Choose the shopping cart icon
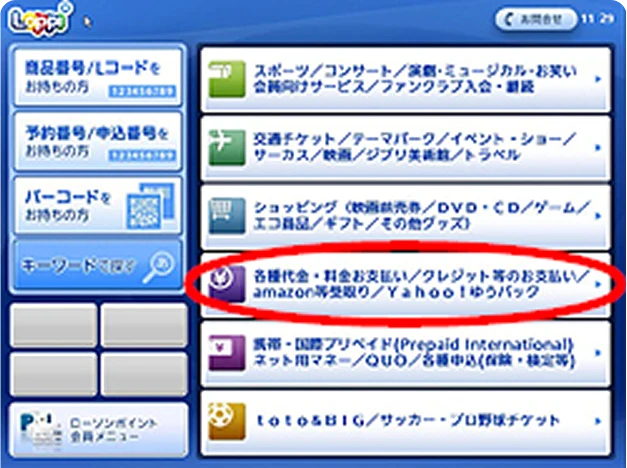627x468 pixels. [x=227, y=216]
